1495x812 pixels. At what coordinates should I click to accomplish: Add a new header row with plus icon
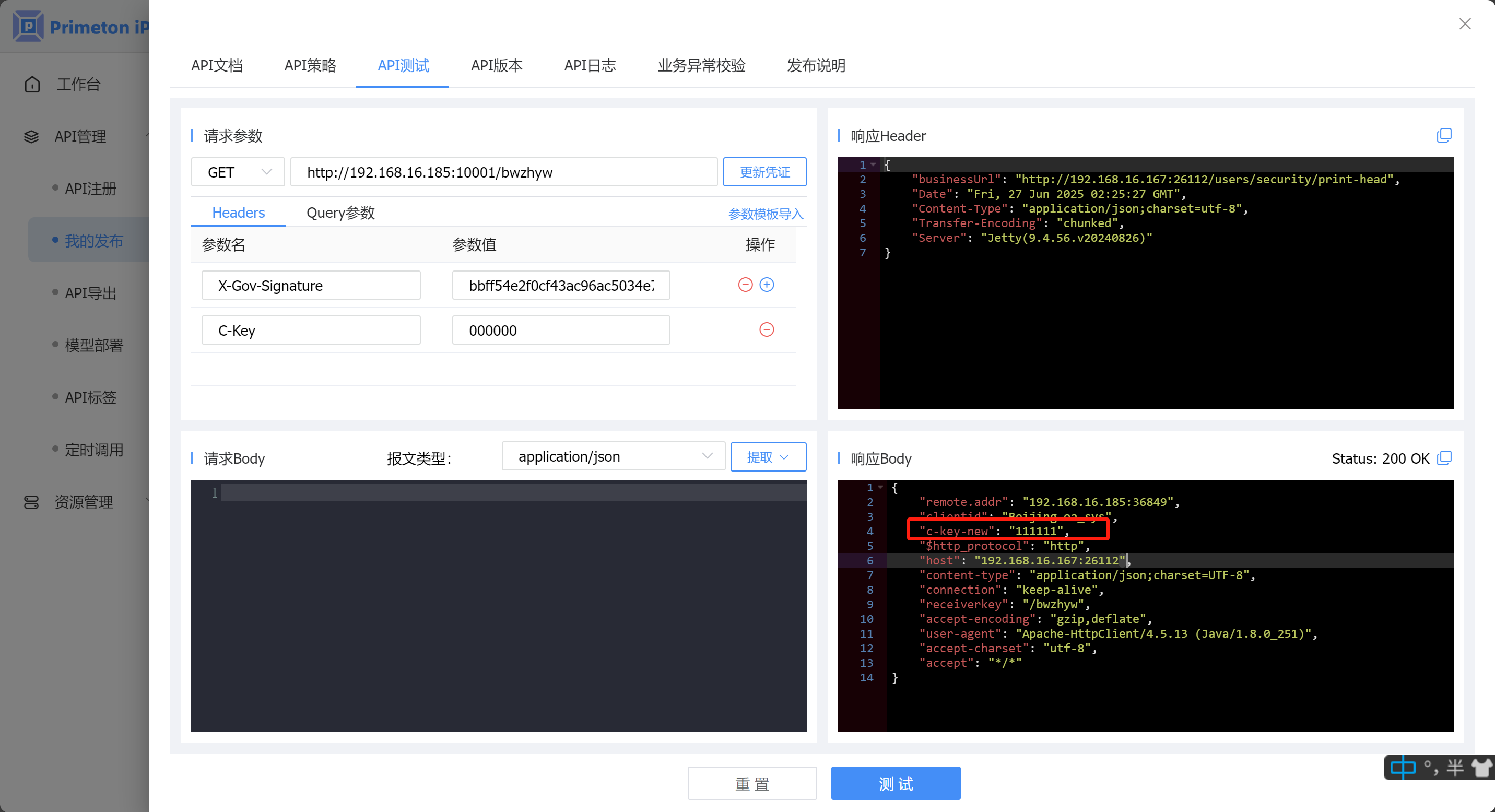[767, 285]
